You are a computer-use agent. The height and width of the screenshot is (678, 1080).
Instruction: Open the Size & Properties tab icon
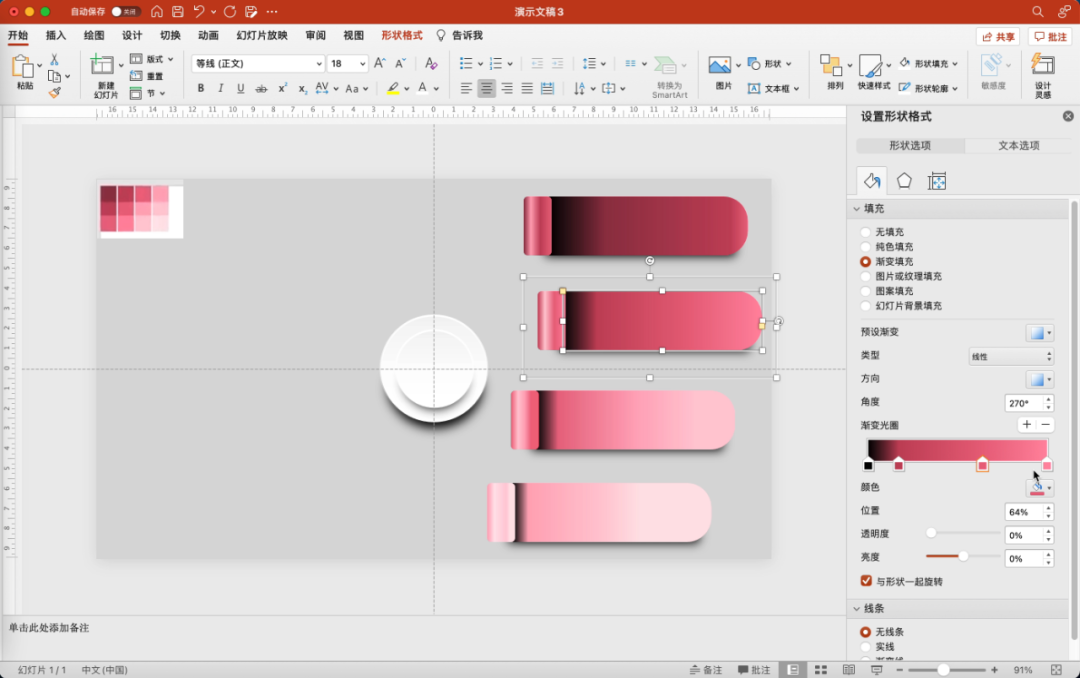coord(937,181)
